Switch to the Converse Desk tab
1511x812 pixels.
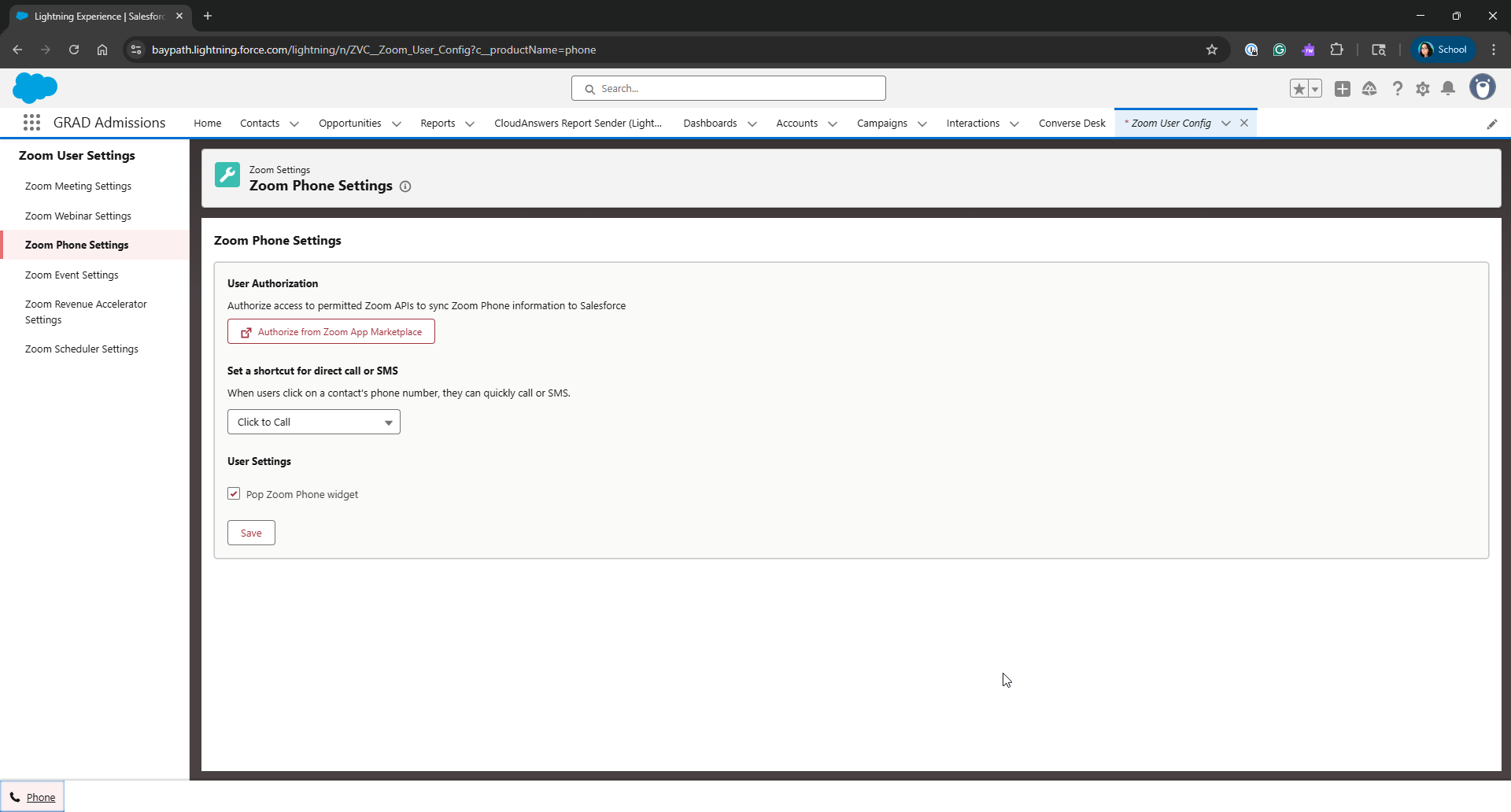click(1072, 124)
